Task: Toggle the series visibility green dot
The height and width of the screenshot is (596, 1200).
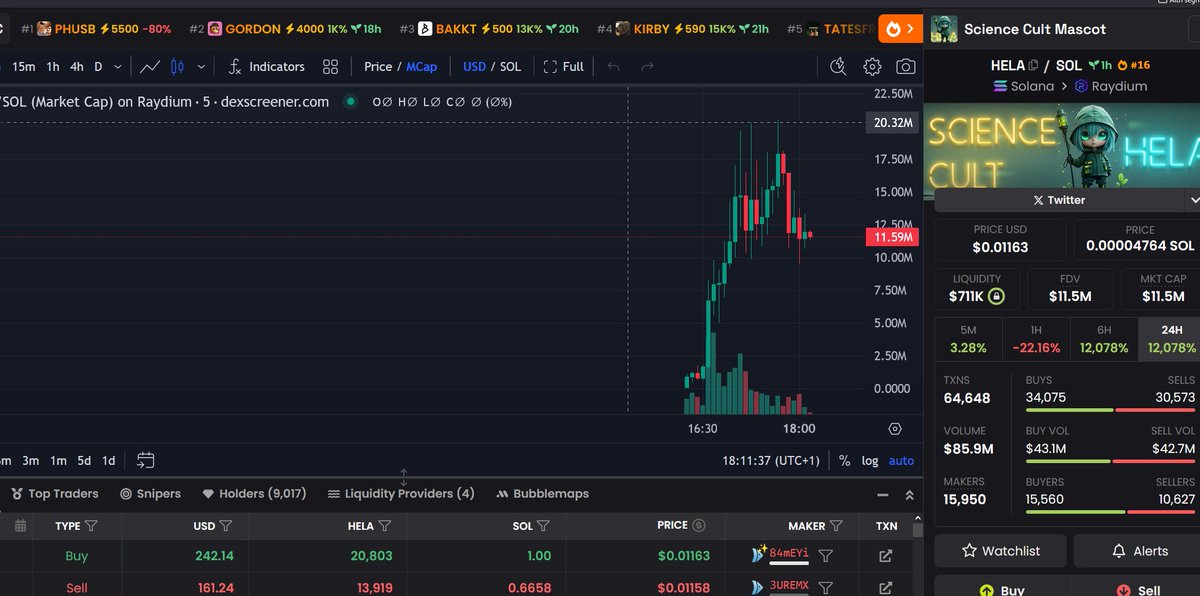Action: (350, 101)
